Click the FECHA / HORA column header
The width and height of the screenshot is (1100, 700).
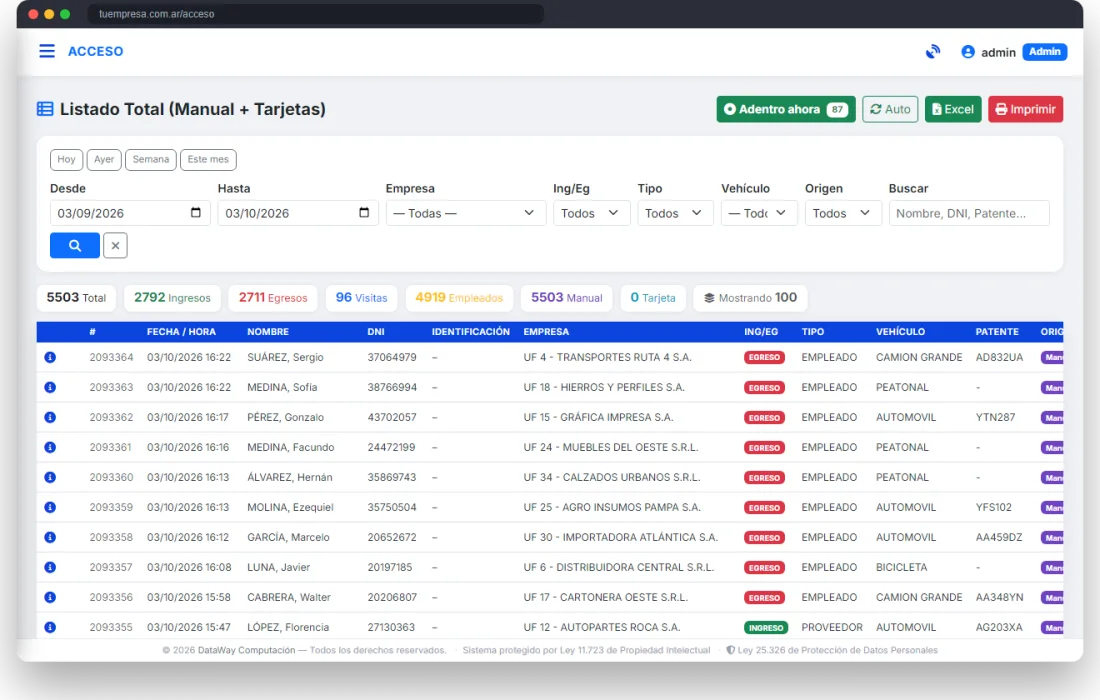click(x=181, y=332)
